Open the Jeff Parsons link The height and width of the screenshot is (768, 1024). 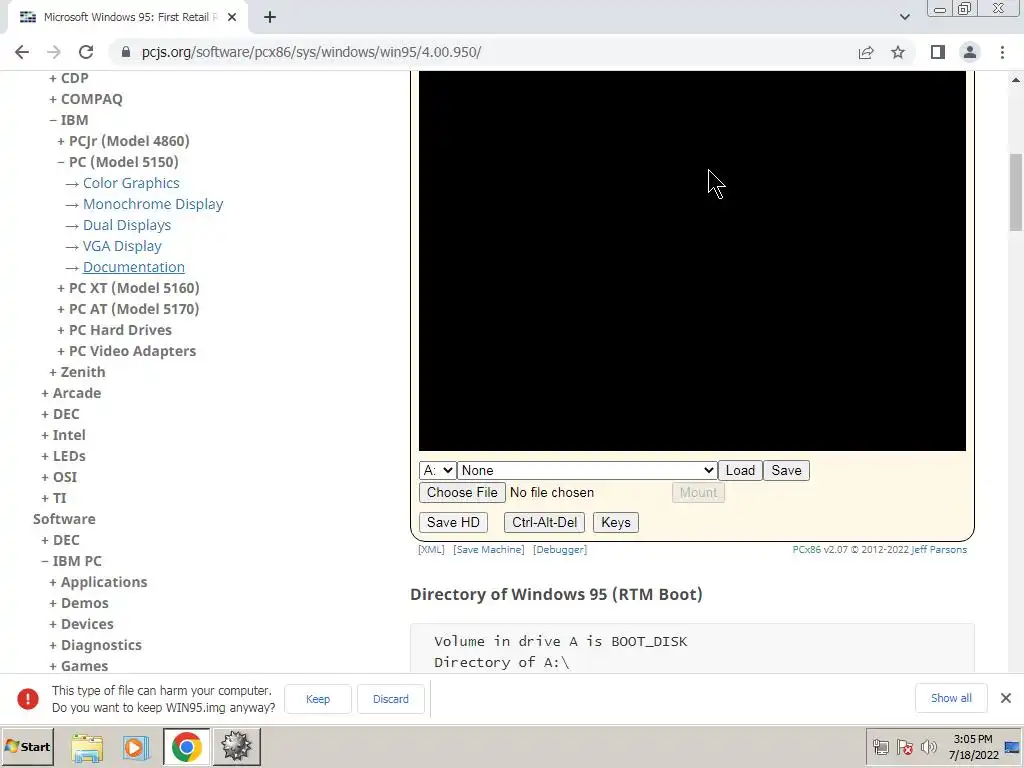coord(939,549)
